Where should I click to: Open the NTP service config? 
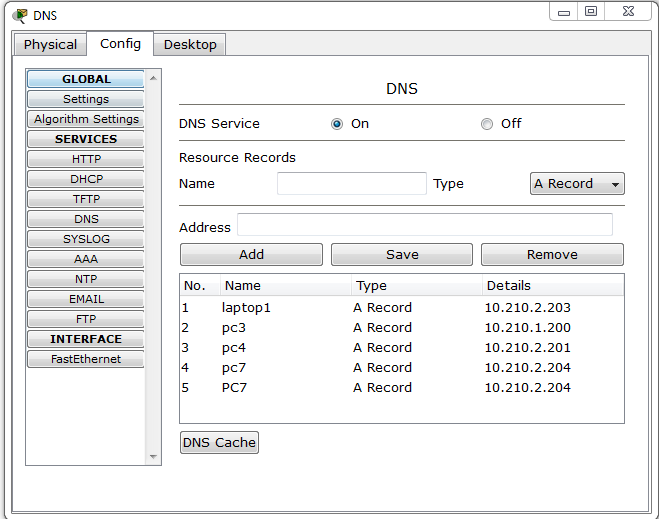pyautogui.click(x=86, y=279)
